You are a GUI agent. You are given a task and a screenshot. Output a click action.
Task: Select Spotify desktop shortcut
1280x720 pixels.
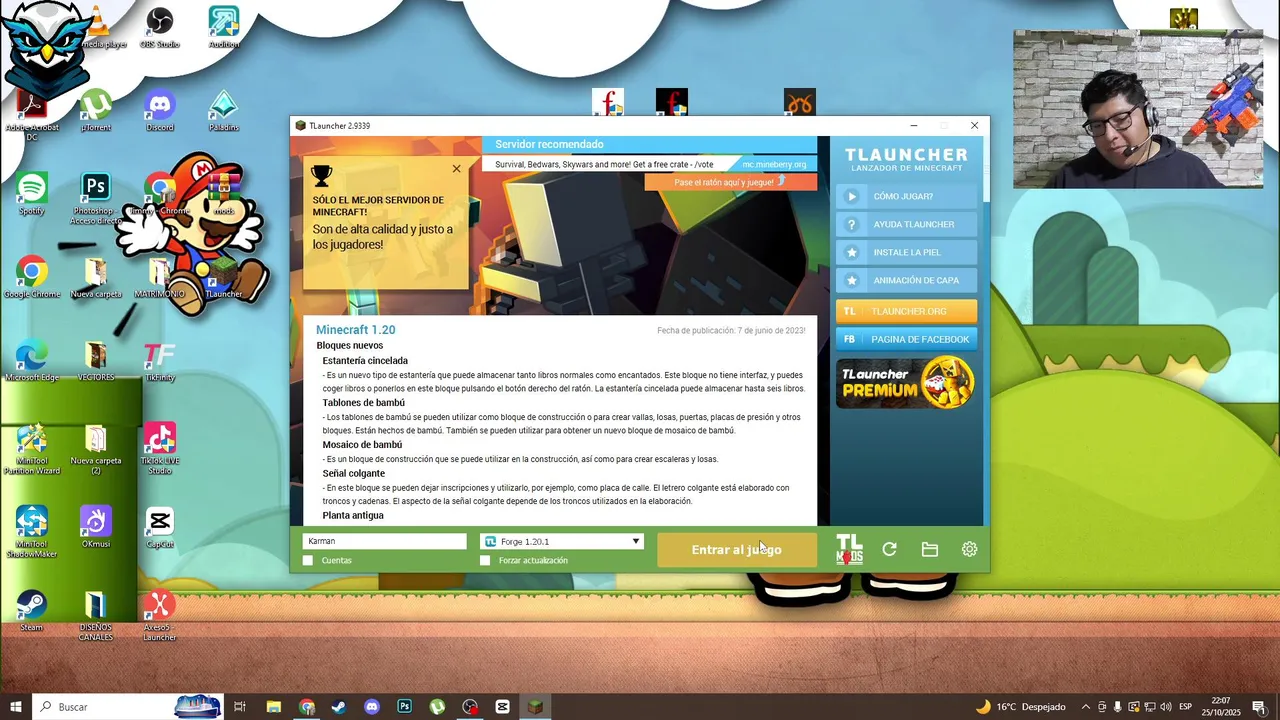[x=32, y=194]
